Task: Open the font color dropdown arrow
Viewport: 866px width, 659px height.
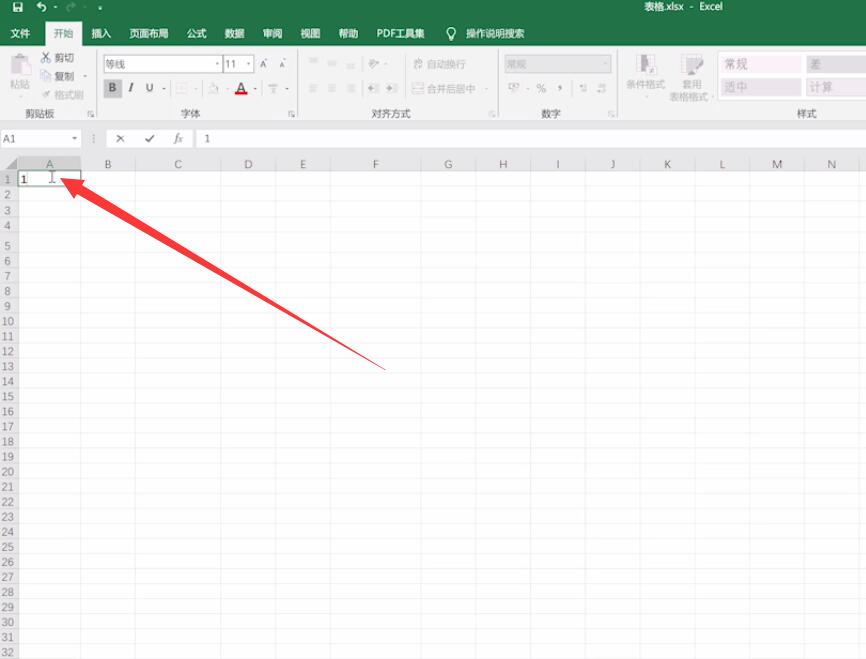Action: [x=255, y=88]
